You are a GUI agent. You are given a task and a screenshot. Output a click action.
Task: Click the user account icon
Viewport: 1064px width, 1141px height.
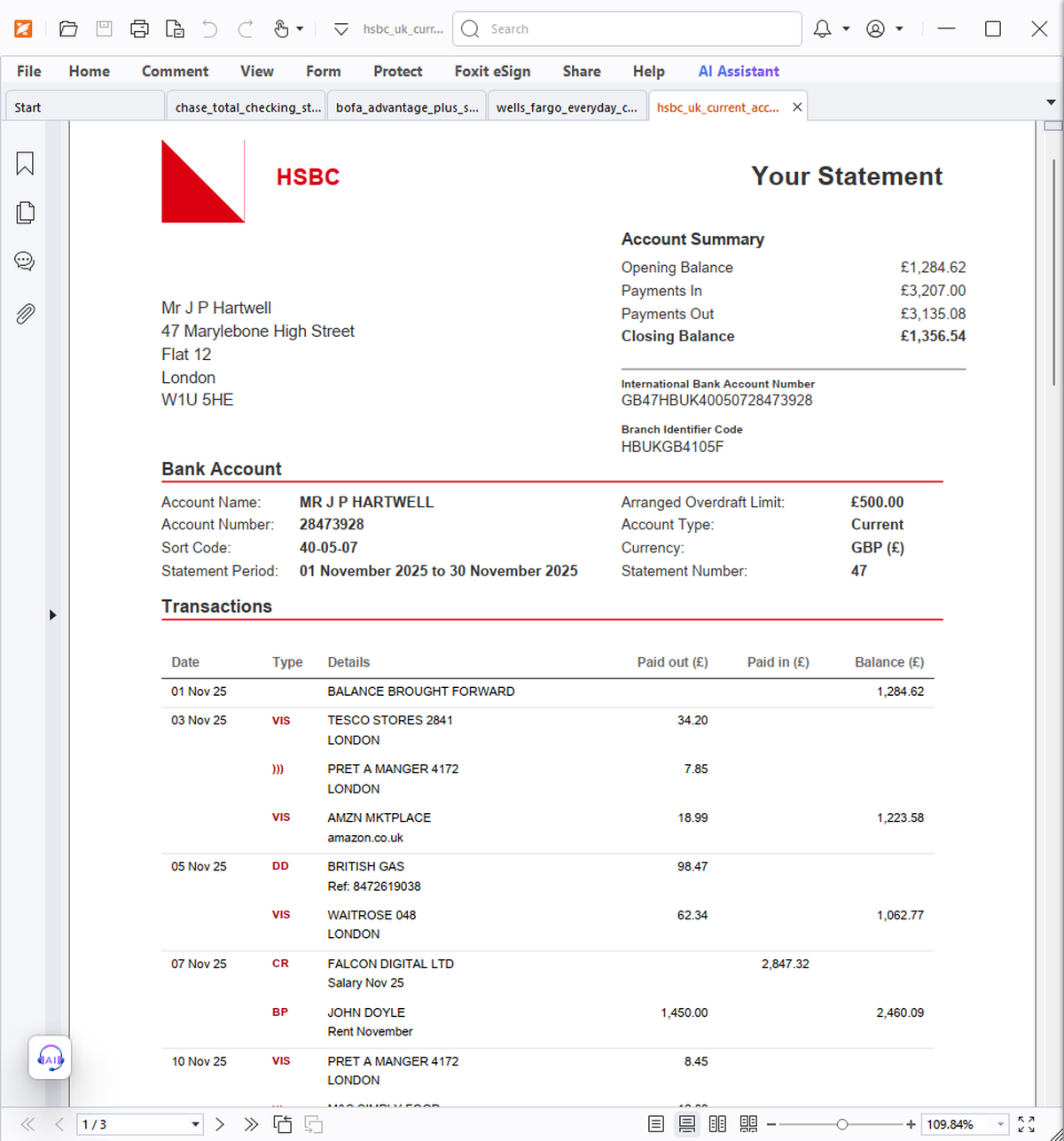pyautogui.click(x=875, y=28)
